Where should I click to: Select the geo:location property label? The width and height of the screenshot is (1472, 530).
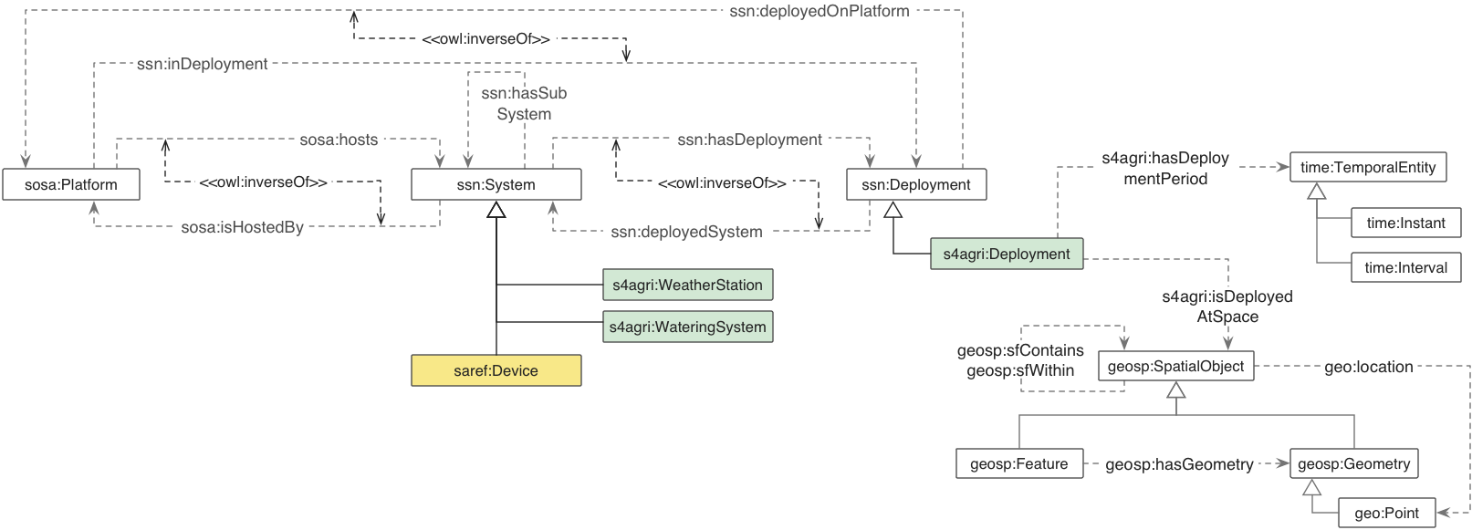pyautogui.click(x=1368, y=367)
